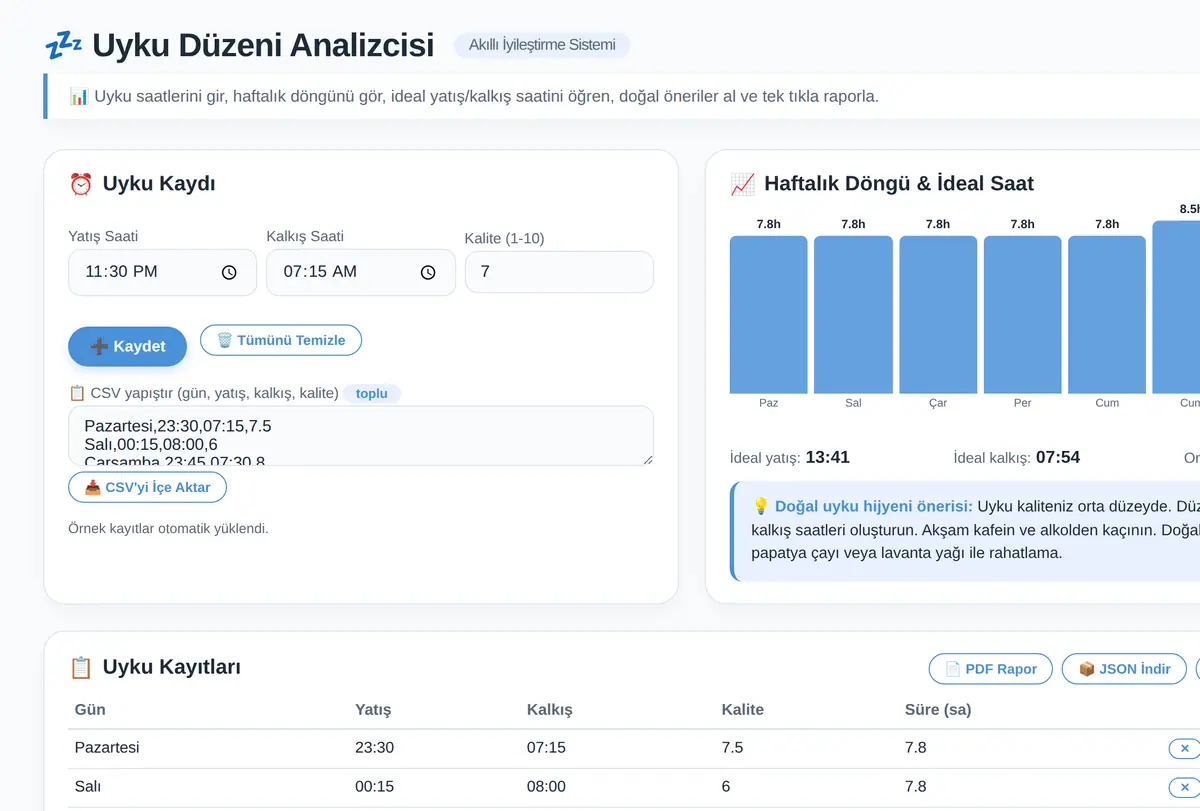Image resolution: width=1200 pixels, height=811 pixels.
Task: Click the Süre (sa) column header
Action: (938, 709)
